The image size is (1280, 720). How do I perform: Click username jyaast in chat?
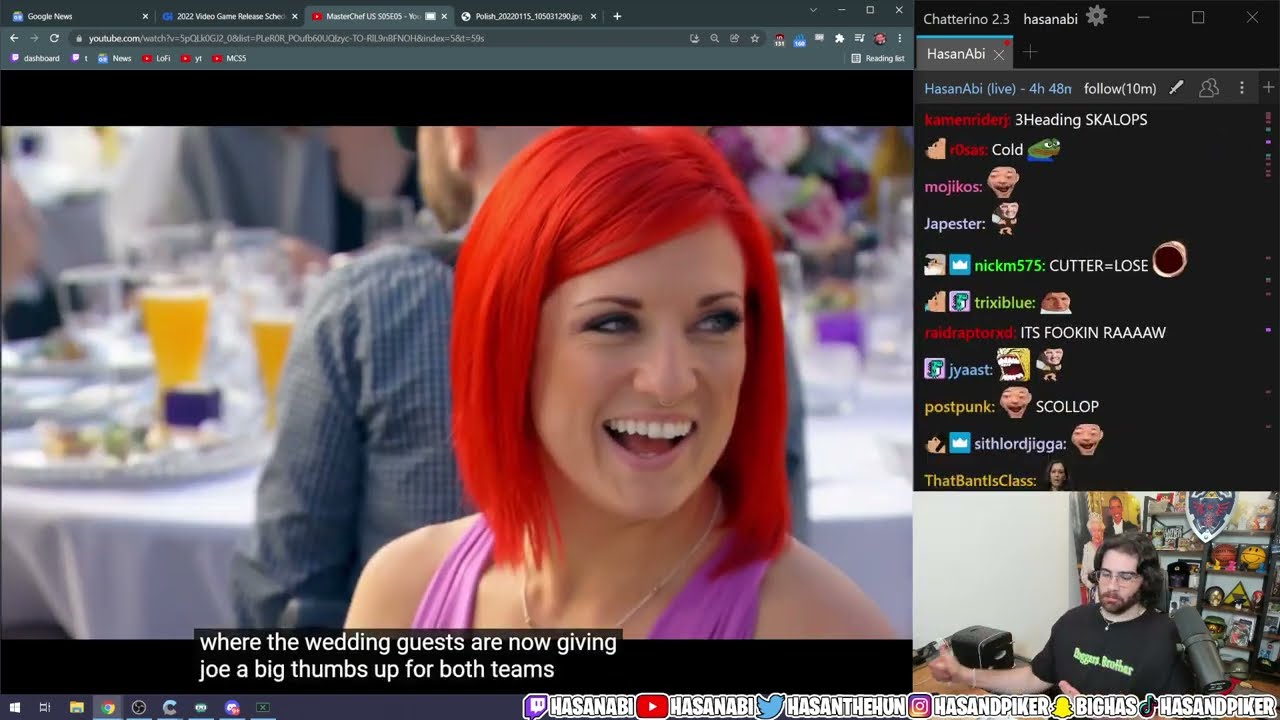click(x=971, y=370)
